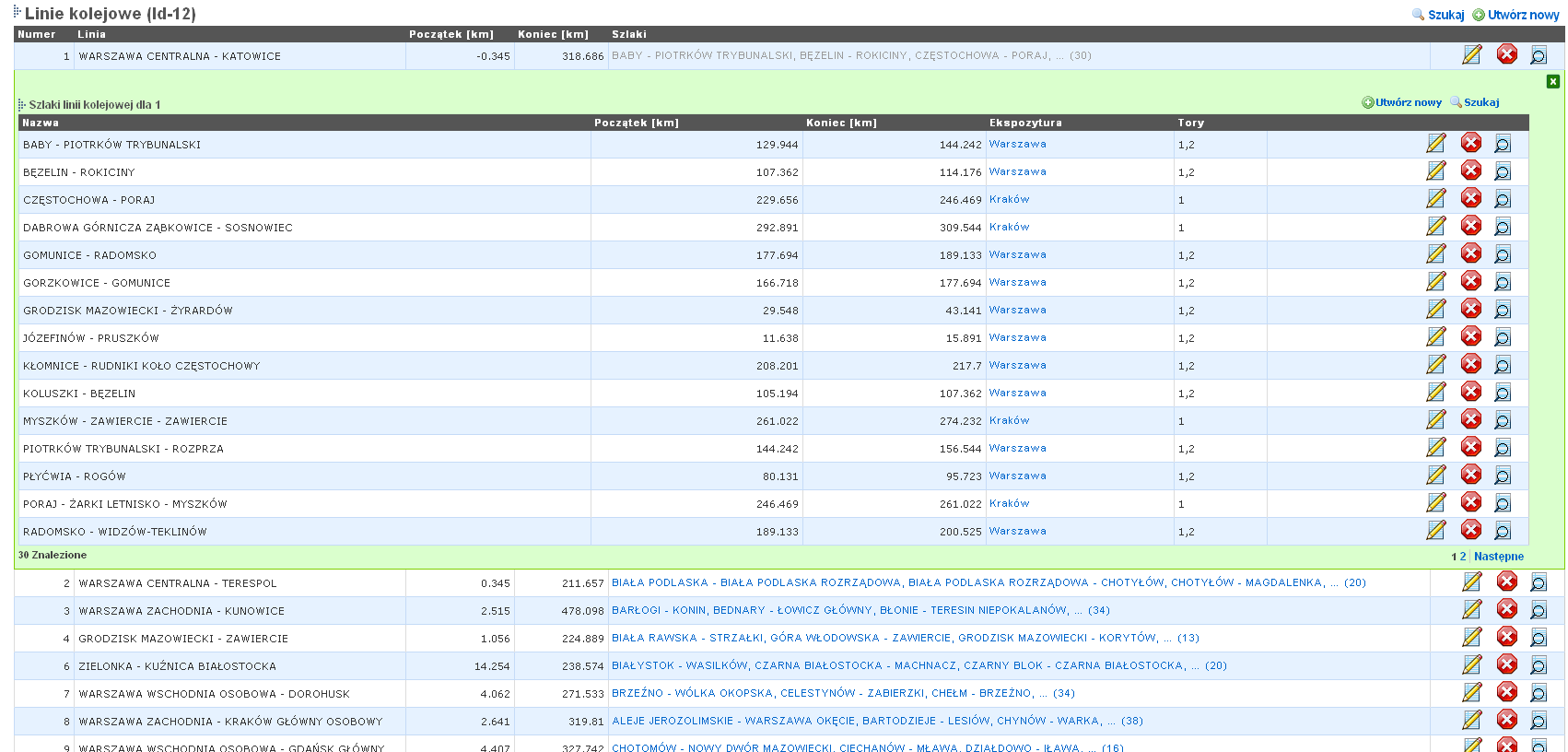Create new section via subpanel Utwórz nowy
The height and width of the screenshot is (752, 1568).
1407,102
